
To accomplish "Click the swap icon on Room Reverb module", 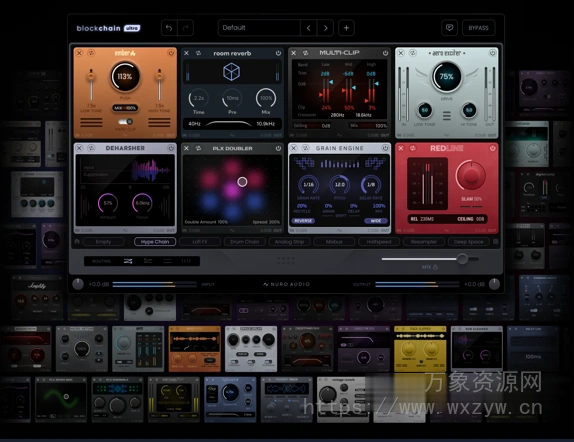I will pyautogui.click(x=198, y=53).
